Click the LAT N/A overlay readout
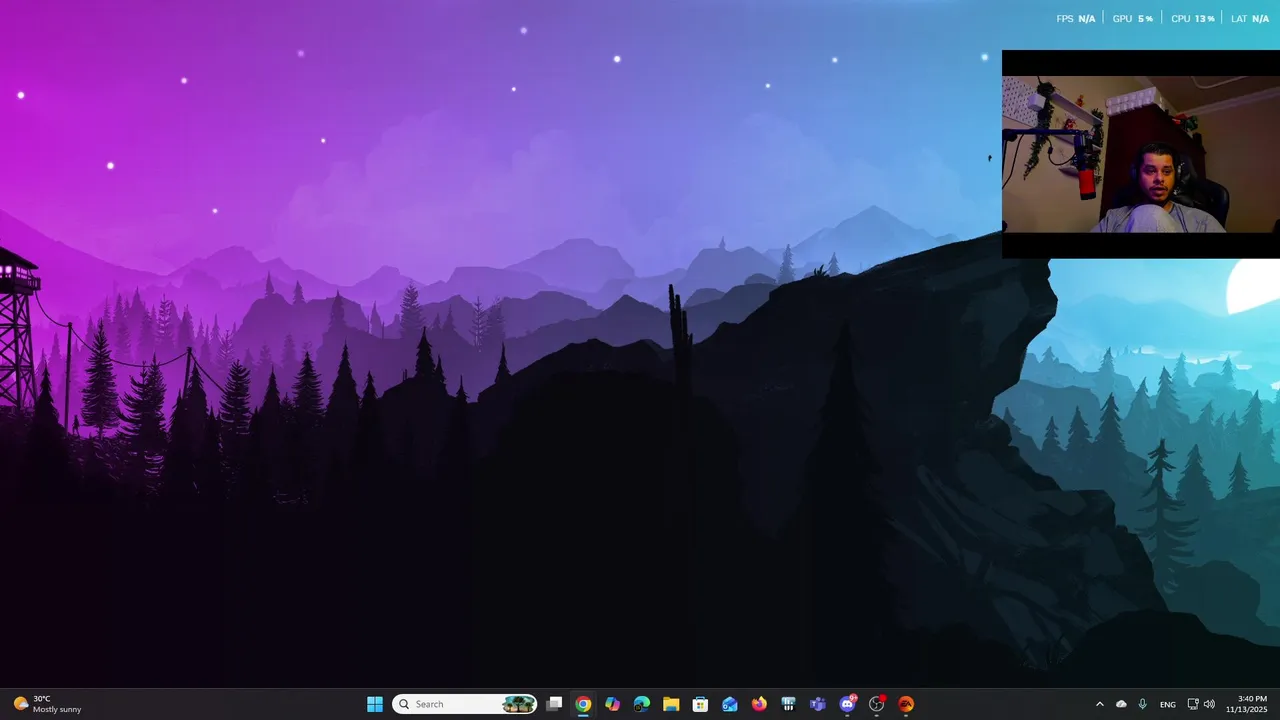Screen dimensions: 1280x720 (x=1250, y=19)
